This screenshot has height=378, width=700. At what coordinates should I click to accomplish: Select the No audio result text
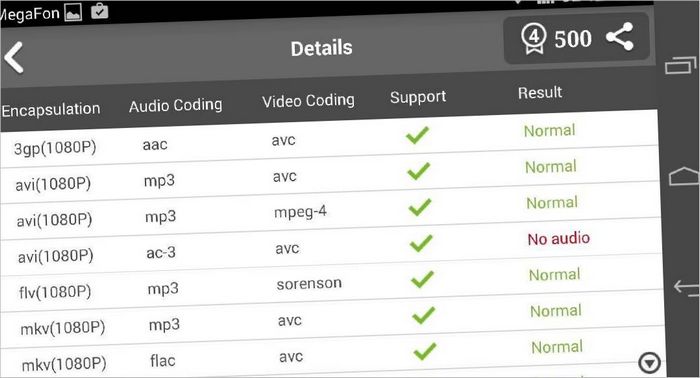pos(558,239)
